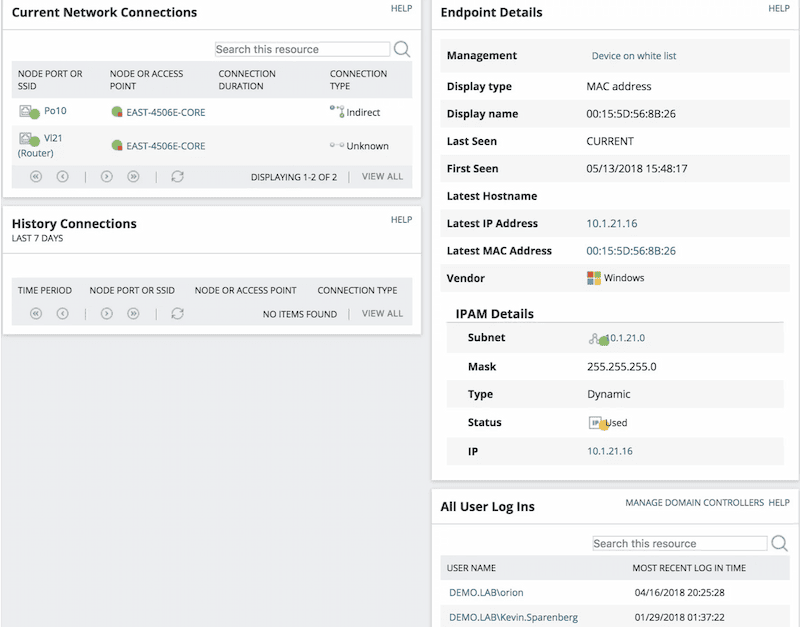Focus the All User Log Ins search field
Image resolution: width=800 pixels, height=627 pixels.
(x=678, y=543)
